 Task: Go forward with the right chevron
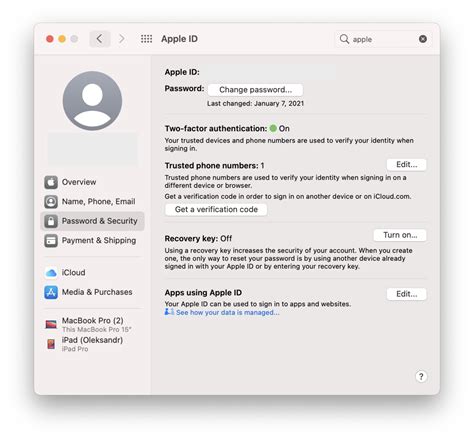122,39
